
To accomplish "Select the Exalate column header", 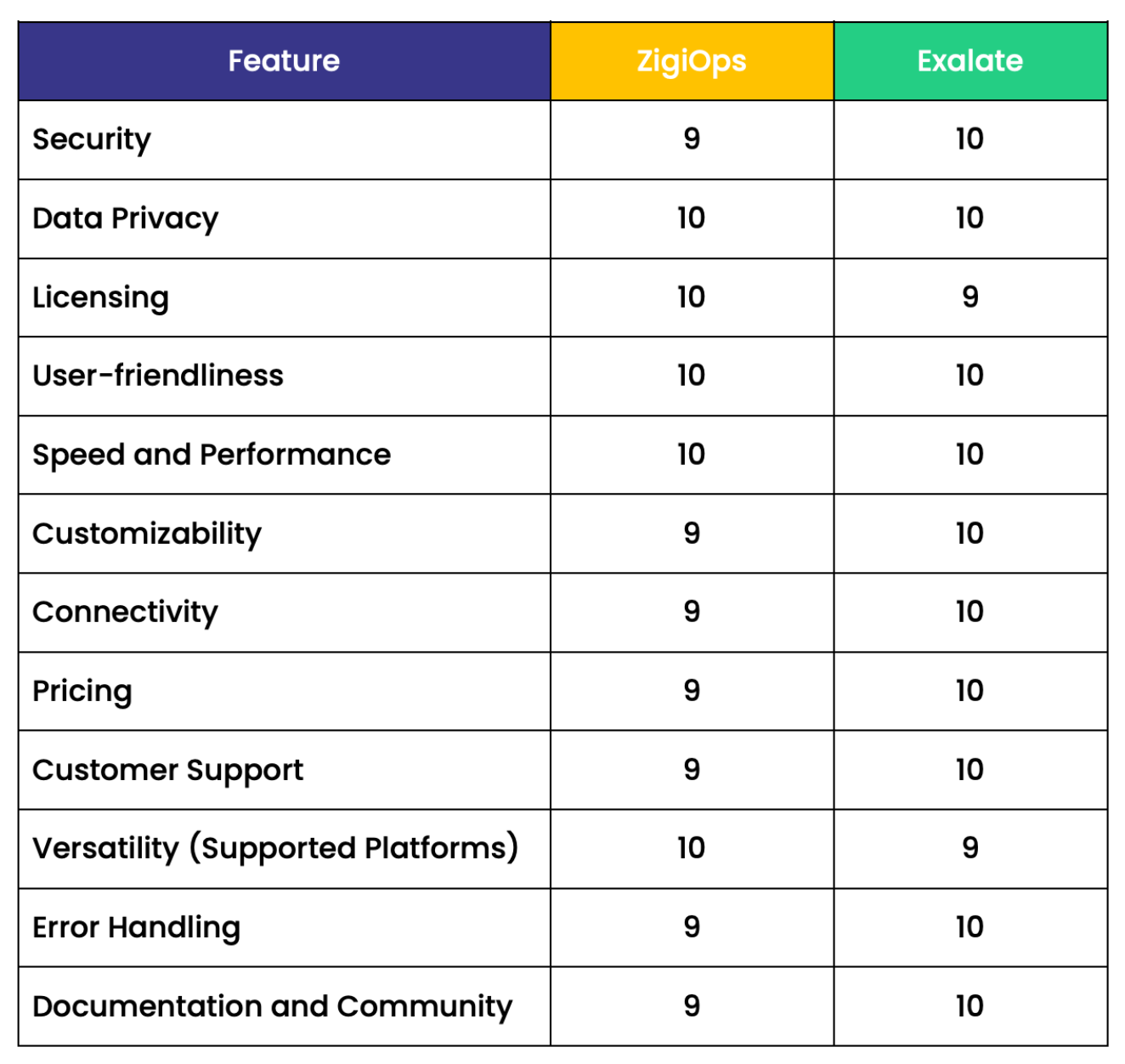I will 970,61.
